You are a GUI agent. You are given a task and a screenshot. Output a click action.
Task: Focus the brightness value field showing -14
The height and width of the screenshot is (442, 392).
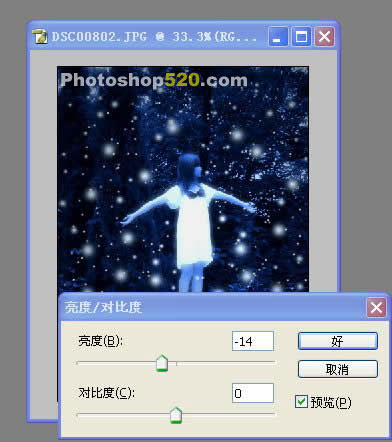tap(253, 341)
